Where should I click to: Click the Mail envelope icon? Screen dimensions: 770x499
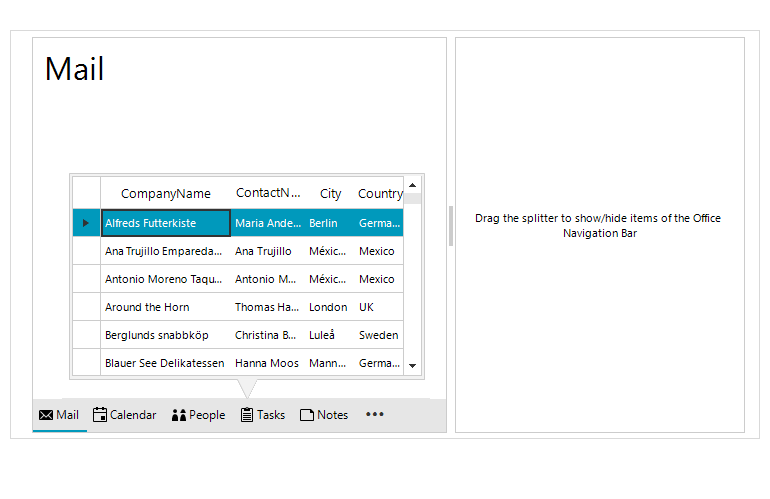click(46, 415)
